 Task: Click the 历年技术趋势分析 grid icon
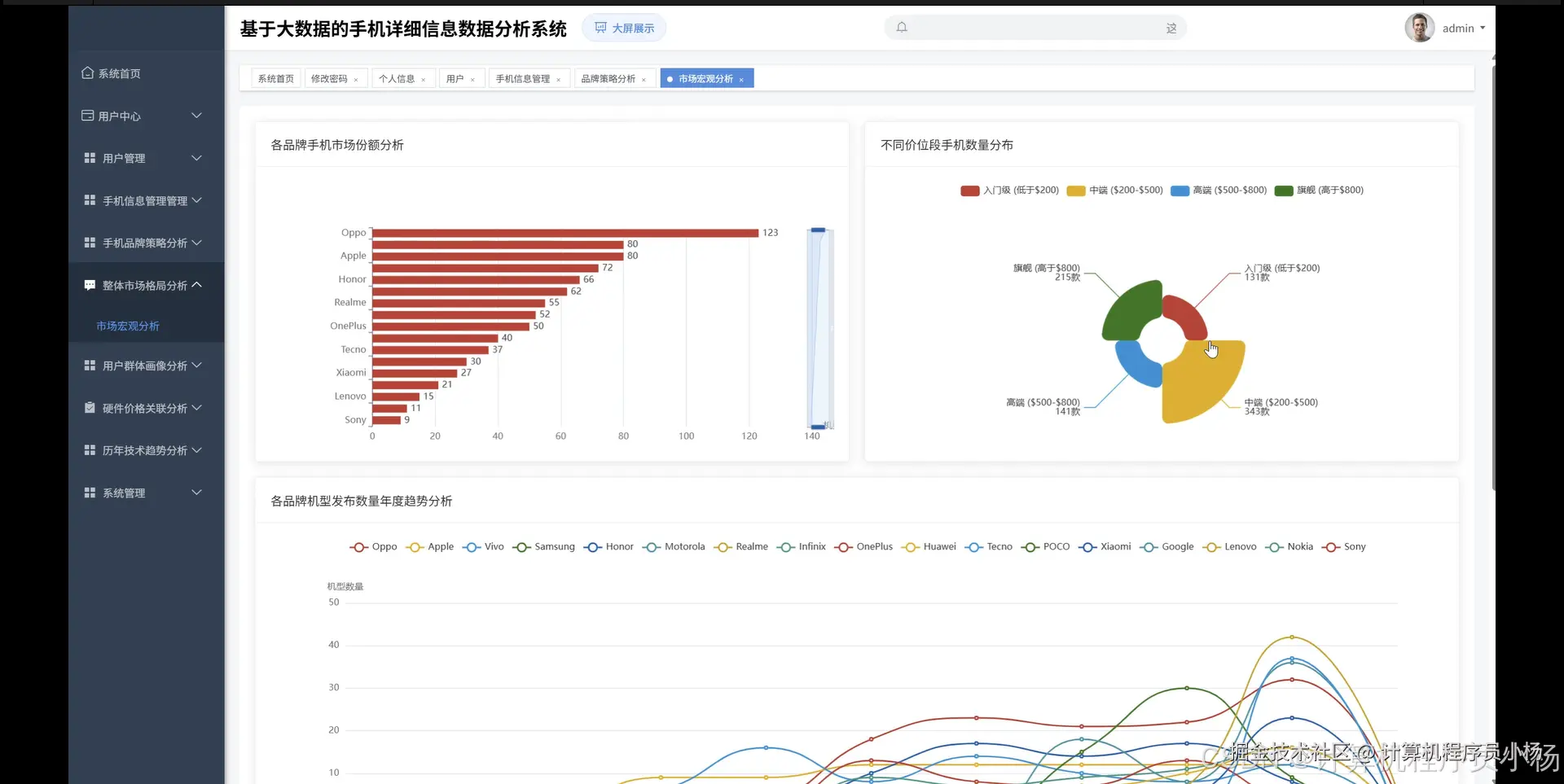[x=90, y=450]
